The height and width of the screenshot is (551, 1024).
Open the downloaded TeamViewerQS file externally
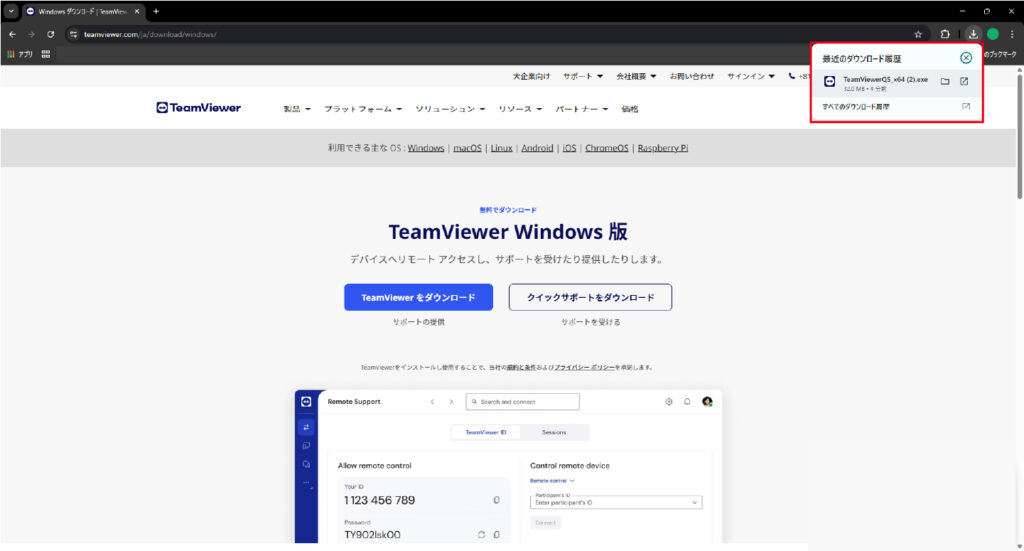point(964,82)
